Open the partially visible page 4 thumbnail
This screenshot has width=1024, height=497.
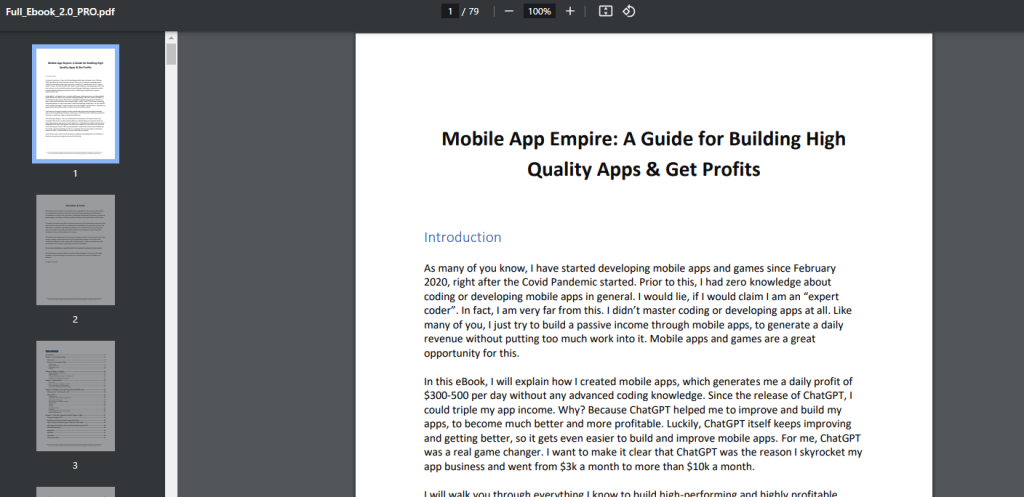(x=76, y=492)
